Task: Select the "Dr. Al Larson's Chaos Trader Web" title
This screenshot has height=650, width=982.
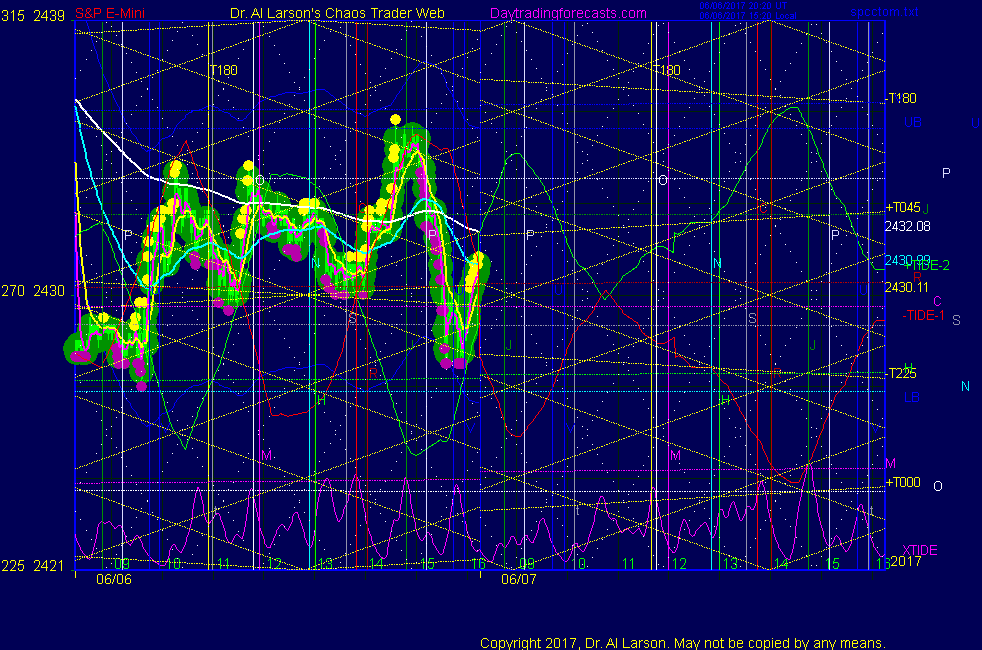Action: coord(337,14)
